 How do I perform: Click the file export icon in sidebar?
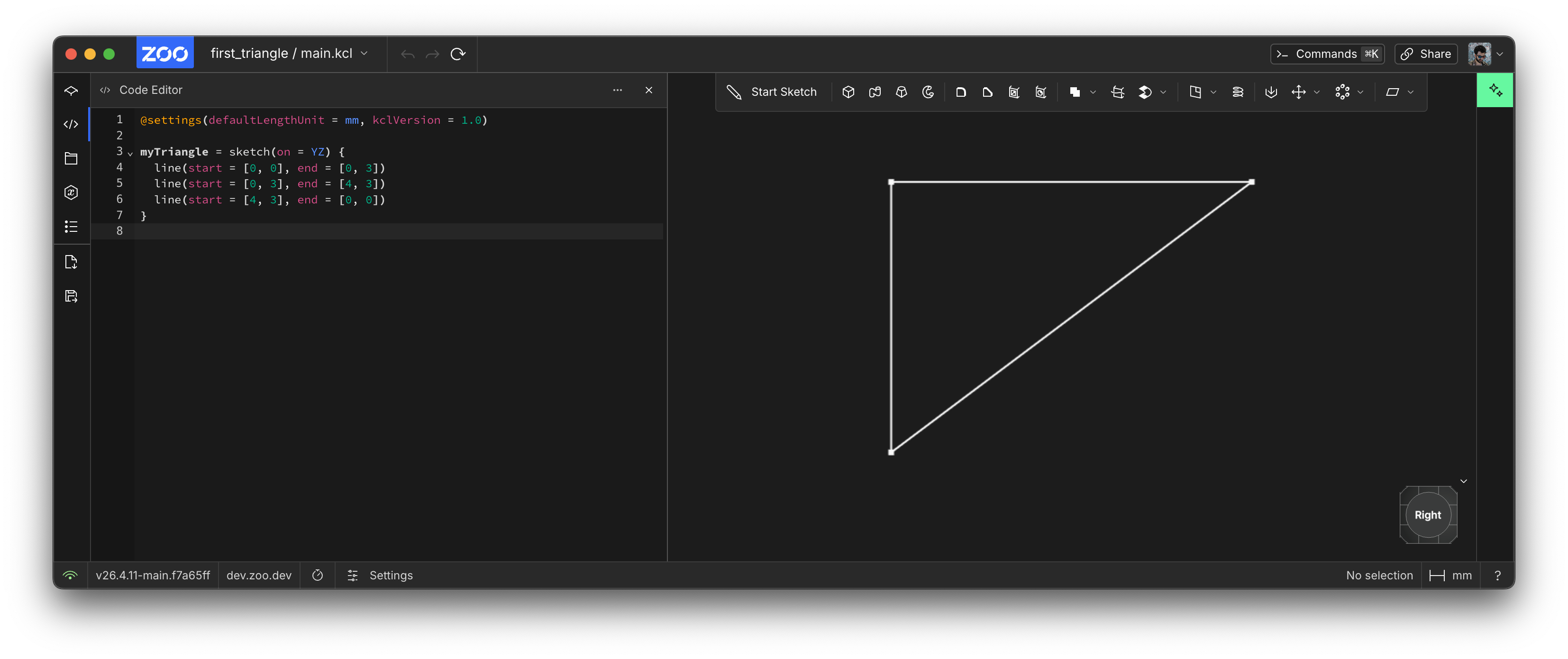click(x=71, y=262)
